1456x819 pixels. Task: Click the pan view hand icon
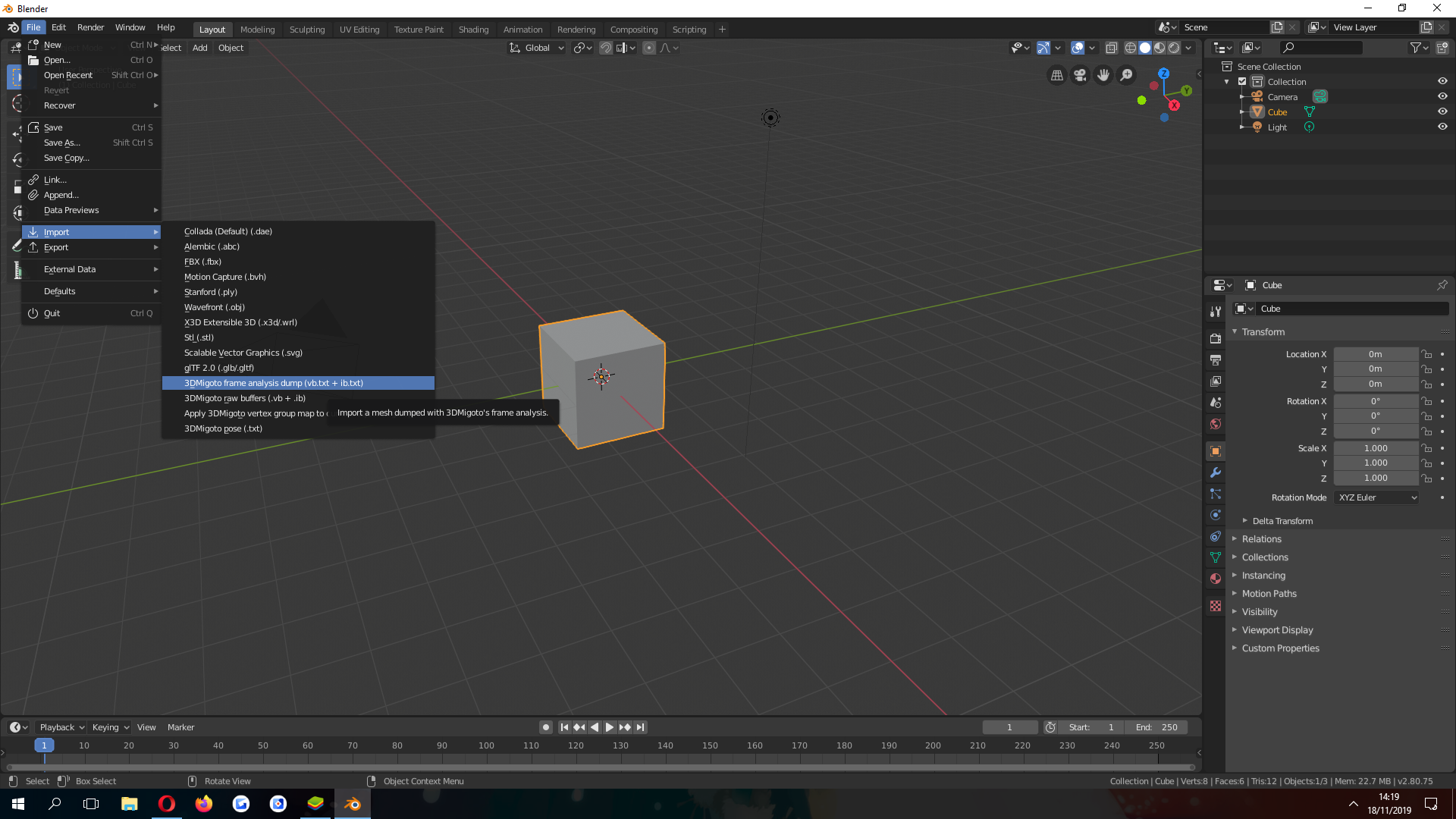pos(1103,75)
